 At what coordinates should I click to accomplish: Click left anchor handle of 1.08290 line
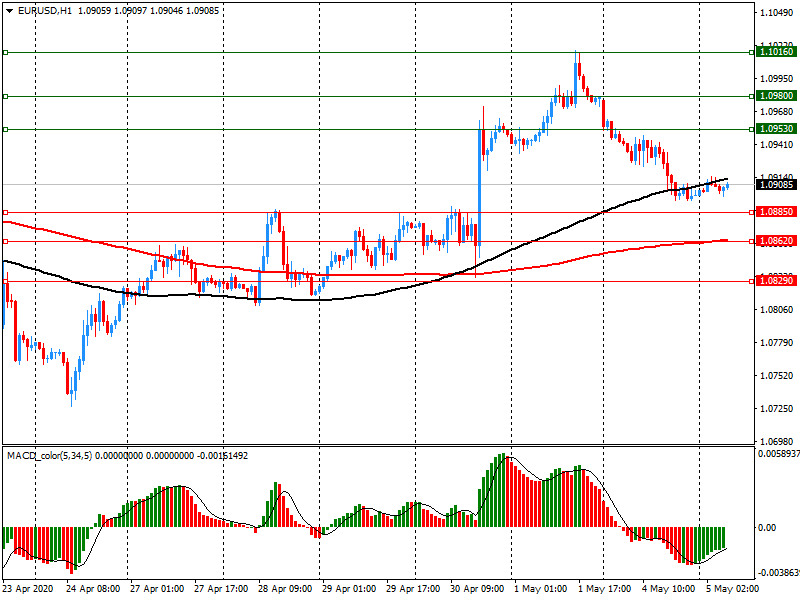pyautogui.click(x=6, y=281)
